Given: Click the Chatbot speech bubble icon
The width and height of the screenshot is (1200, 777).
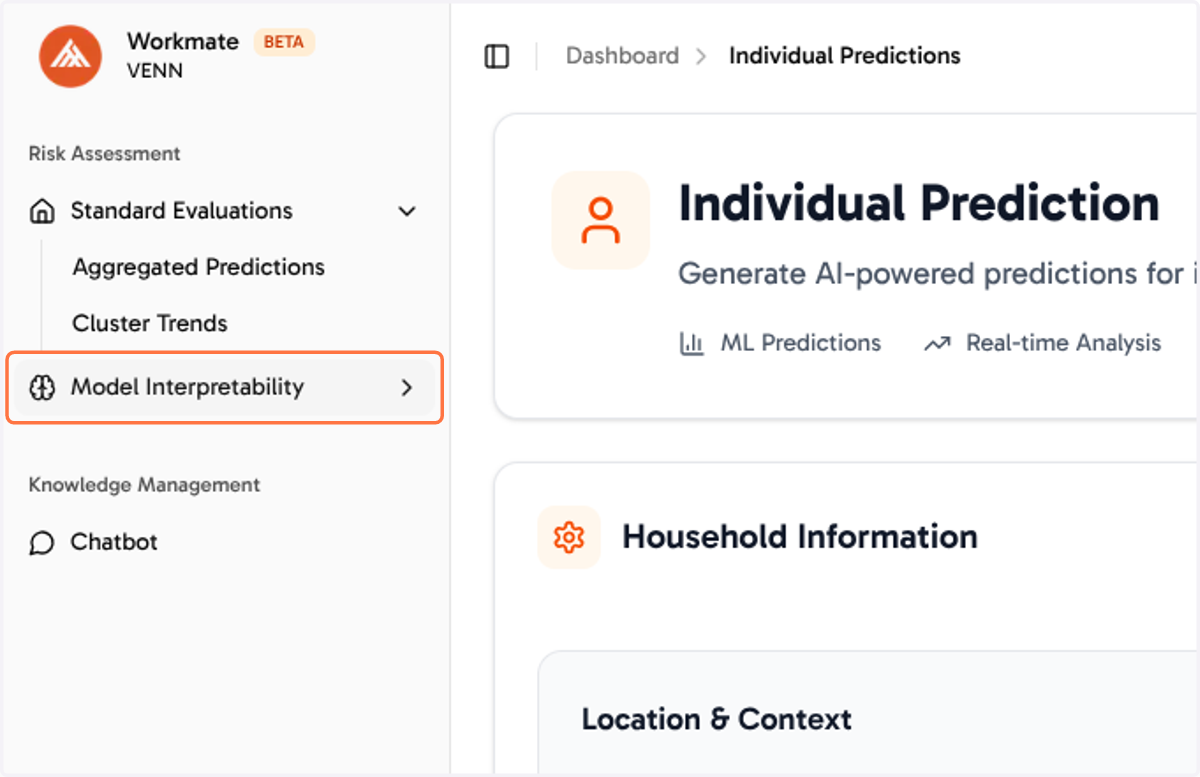Looking at the screenshot, I should pos(42,542).
